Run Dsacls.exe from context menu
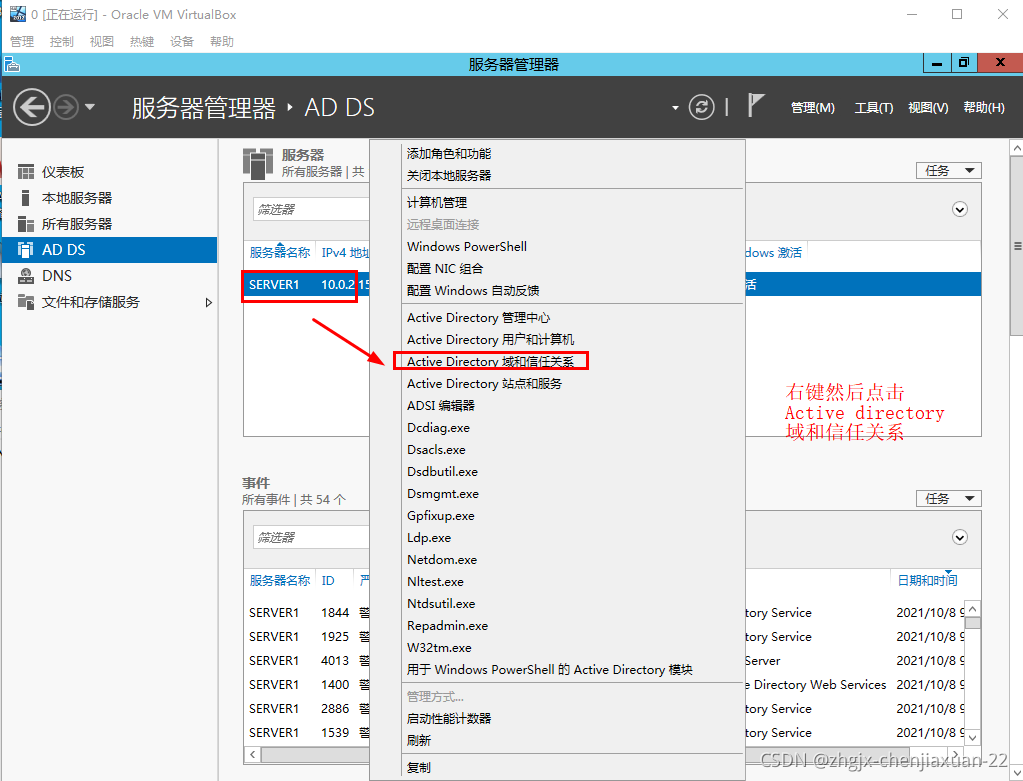1023x781 pixels. (436, 450)
